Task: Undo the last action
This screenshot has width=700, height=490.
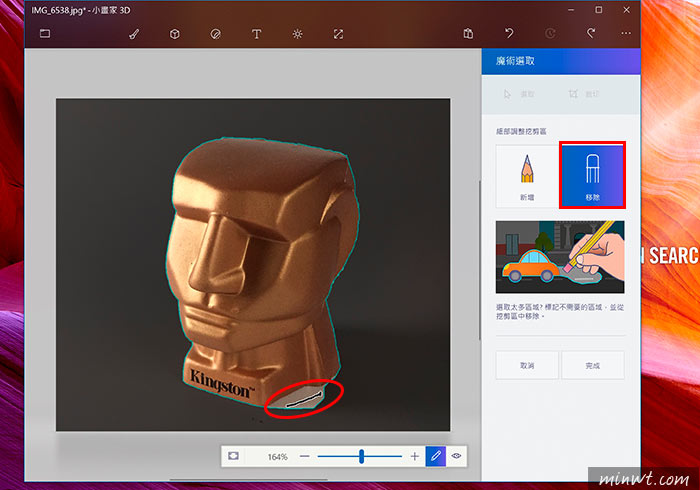Action: 509,33
